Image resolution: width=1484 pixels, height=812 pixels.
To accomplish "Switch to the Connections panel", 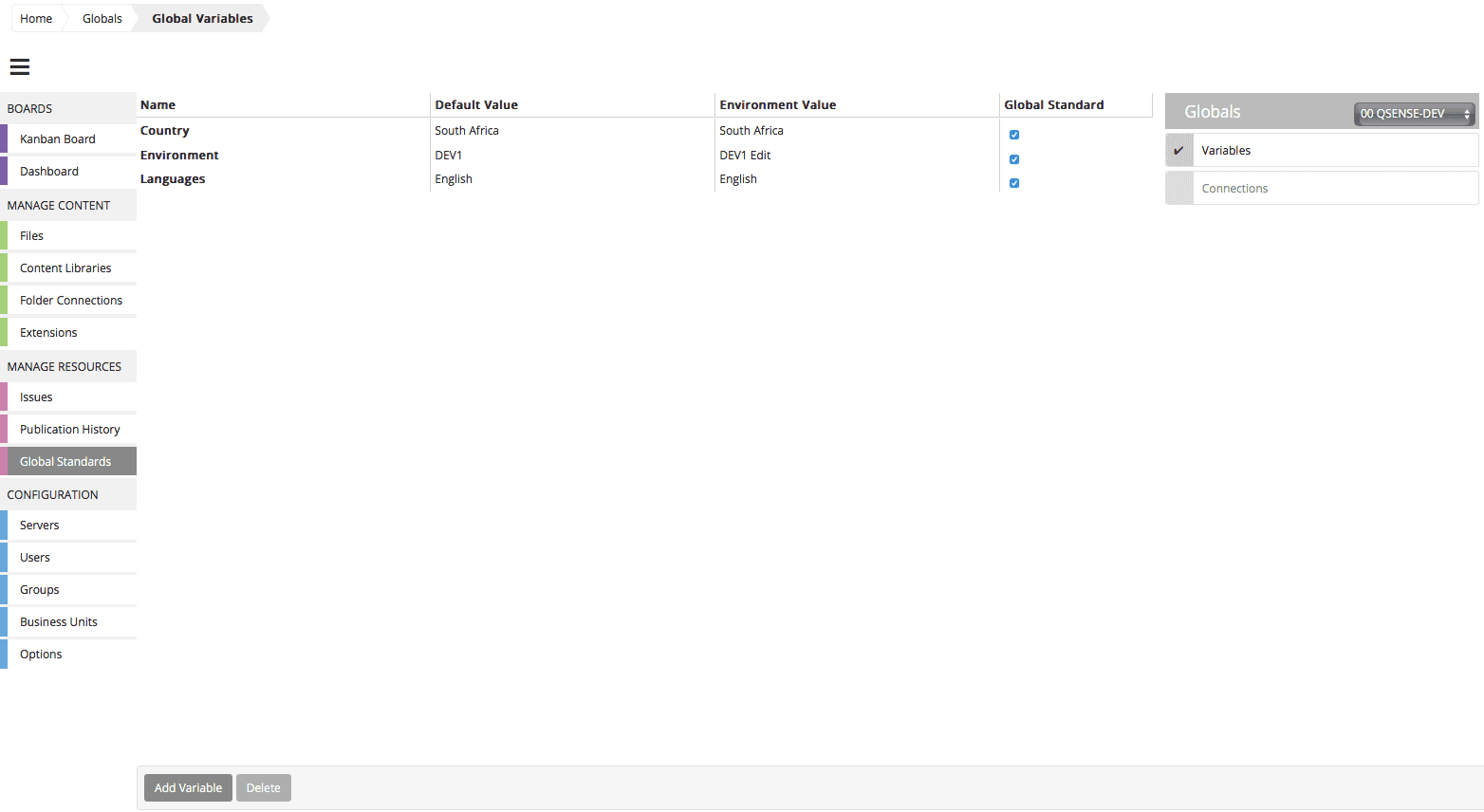I will pos(1234,189).
